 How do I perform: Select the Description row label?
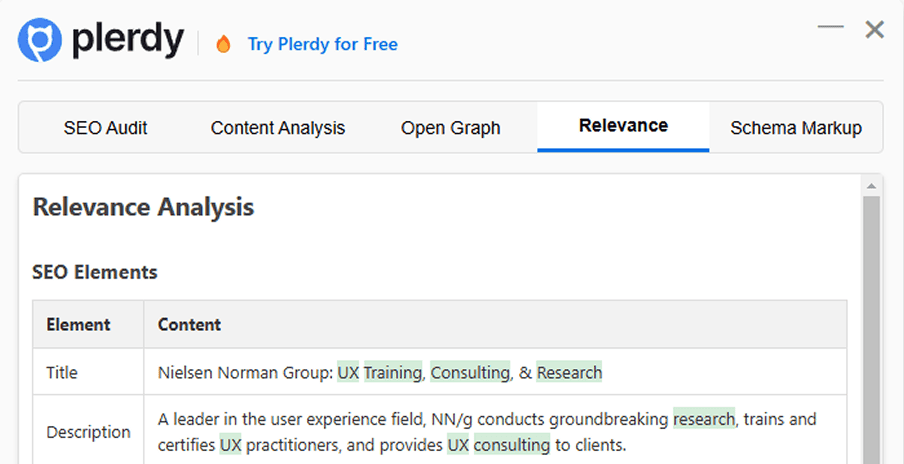[x=88, y=432]
